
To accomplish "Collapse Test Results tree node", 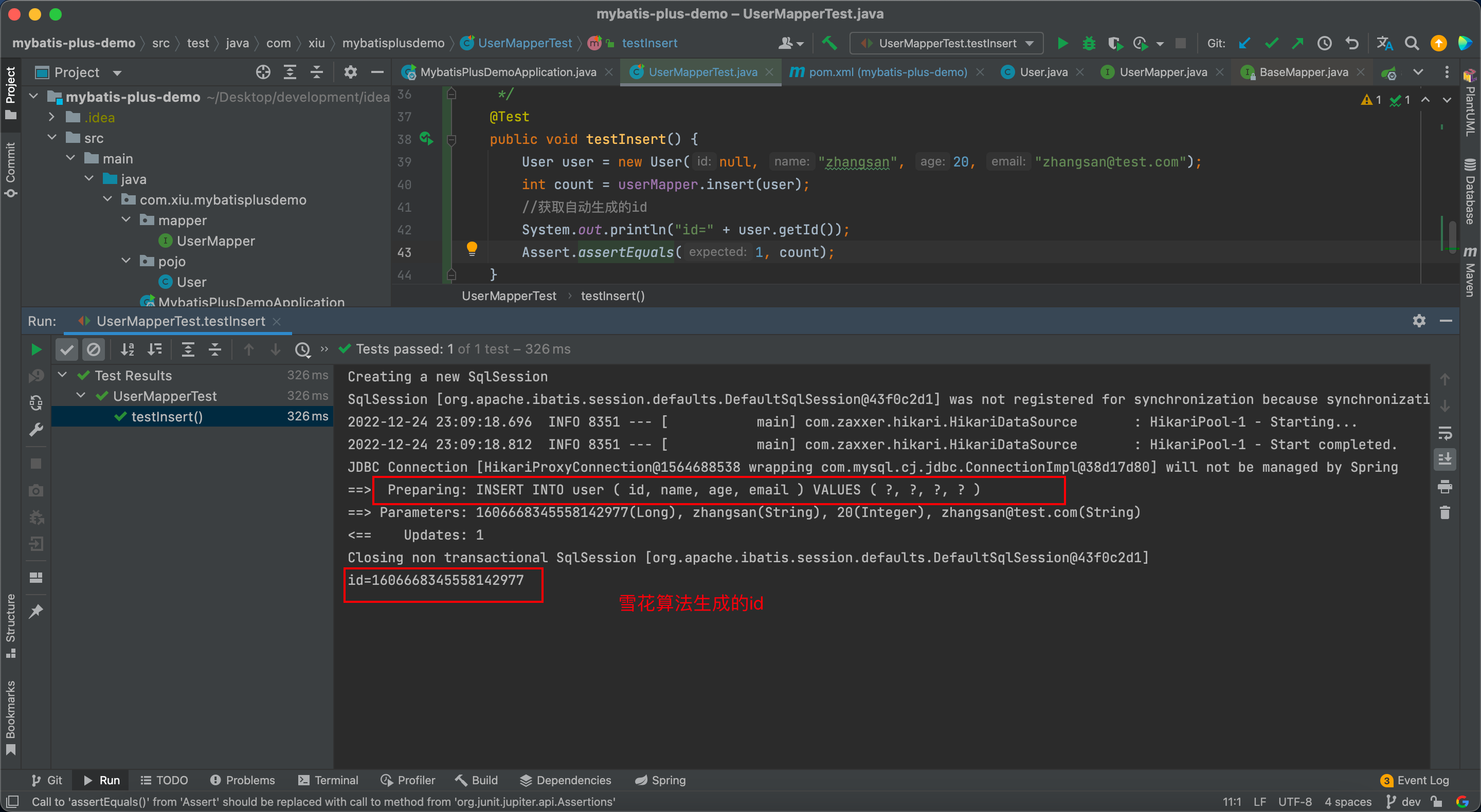I will pyautogui.click(x=62, y=375).
